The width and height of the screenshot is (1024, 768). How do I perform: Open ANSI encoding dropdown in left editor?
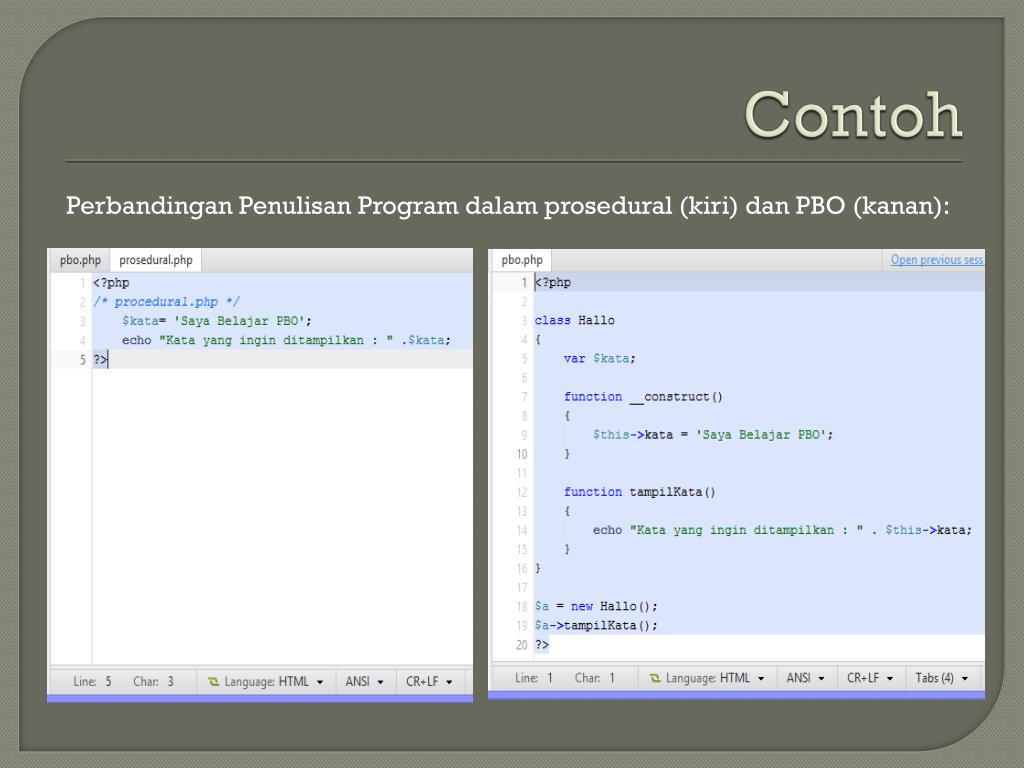pos(364,682)
